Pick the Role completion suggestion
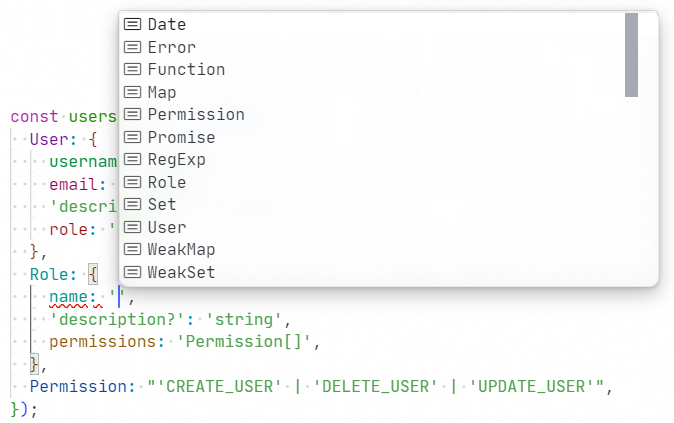The image size is (674, 423). [166, 182]
